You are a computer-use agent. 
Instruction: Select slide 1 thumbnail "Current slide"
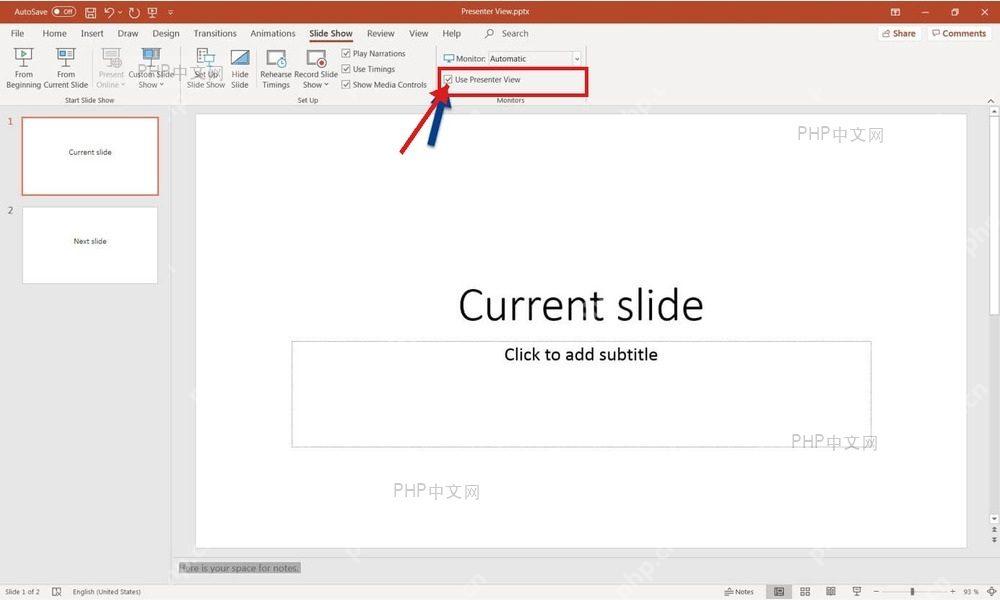point(90,156)
